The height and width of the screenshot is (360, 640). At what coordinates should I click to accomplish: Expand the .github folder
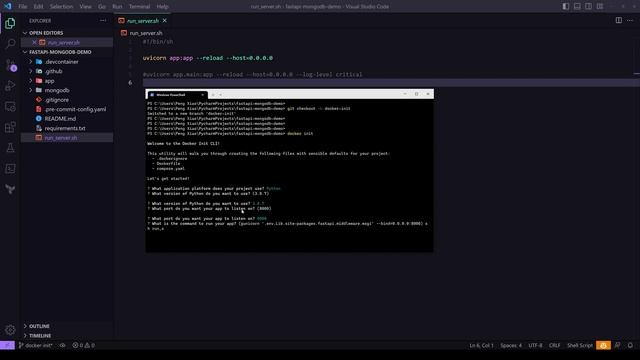(53, 71)
